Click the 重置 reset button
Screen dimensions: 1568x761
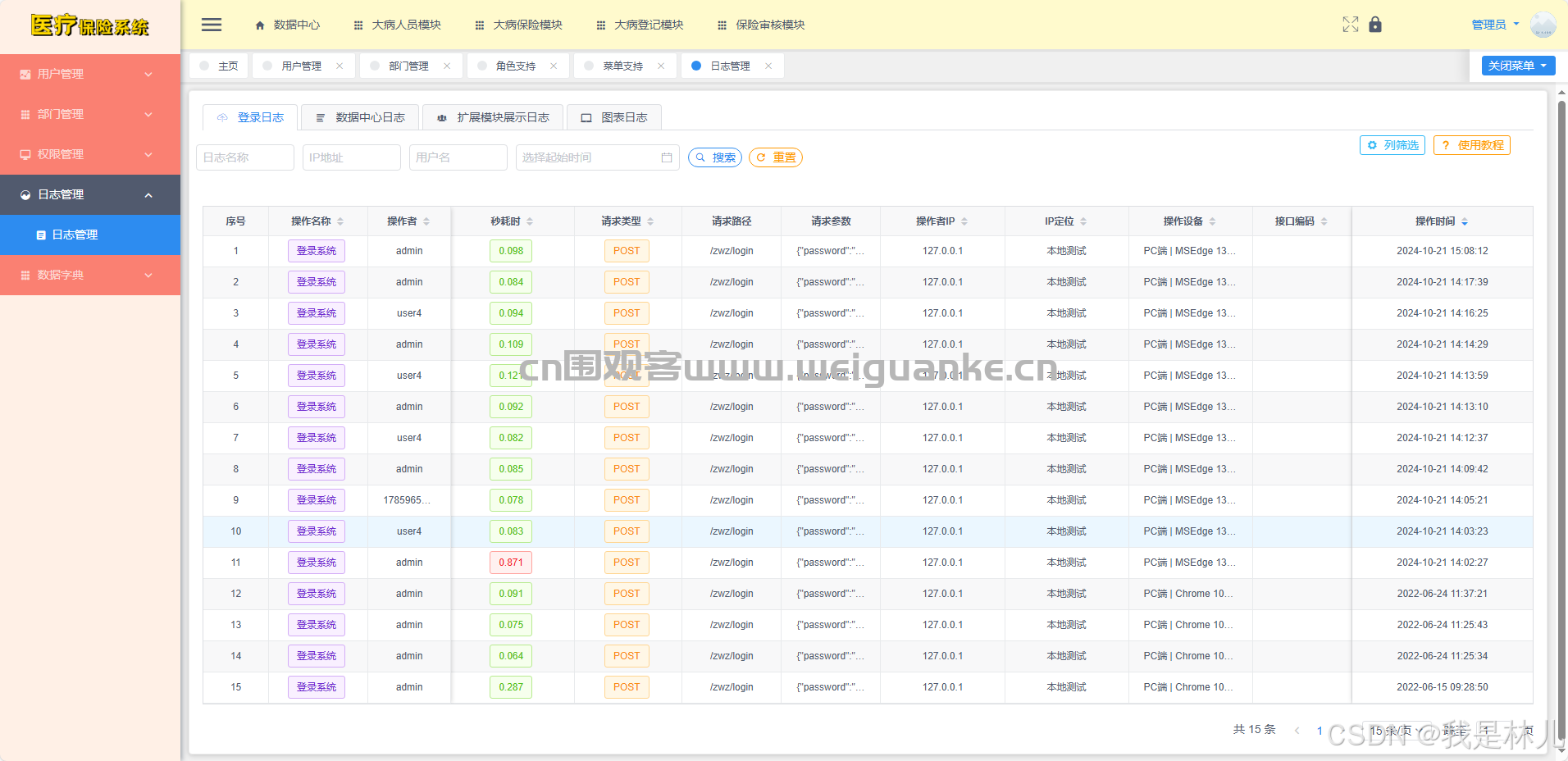(x=776, y=157)
